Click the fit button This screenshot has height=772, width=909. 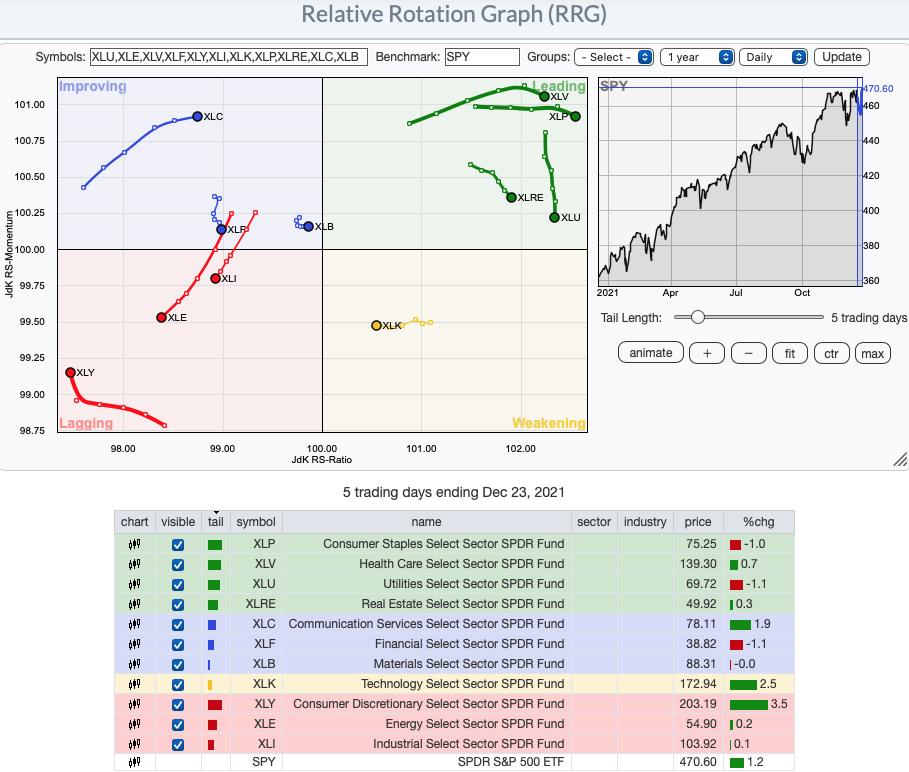coord(790,353)
